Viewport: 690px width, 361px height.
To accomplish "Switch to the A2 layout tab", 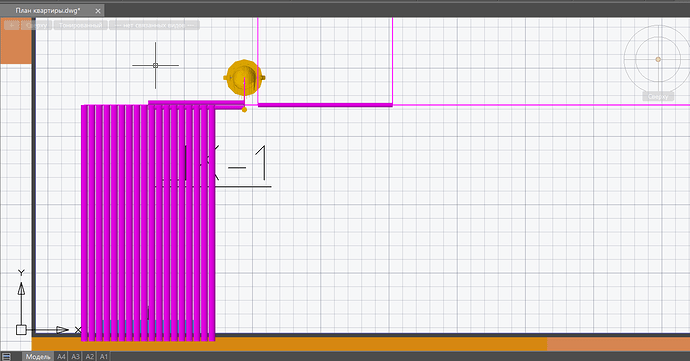I will click(x=90, y=357).
